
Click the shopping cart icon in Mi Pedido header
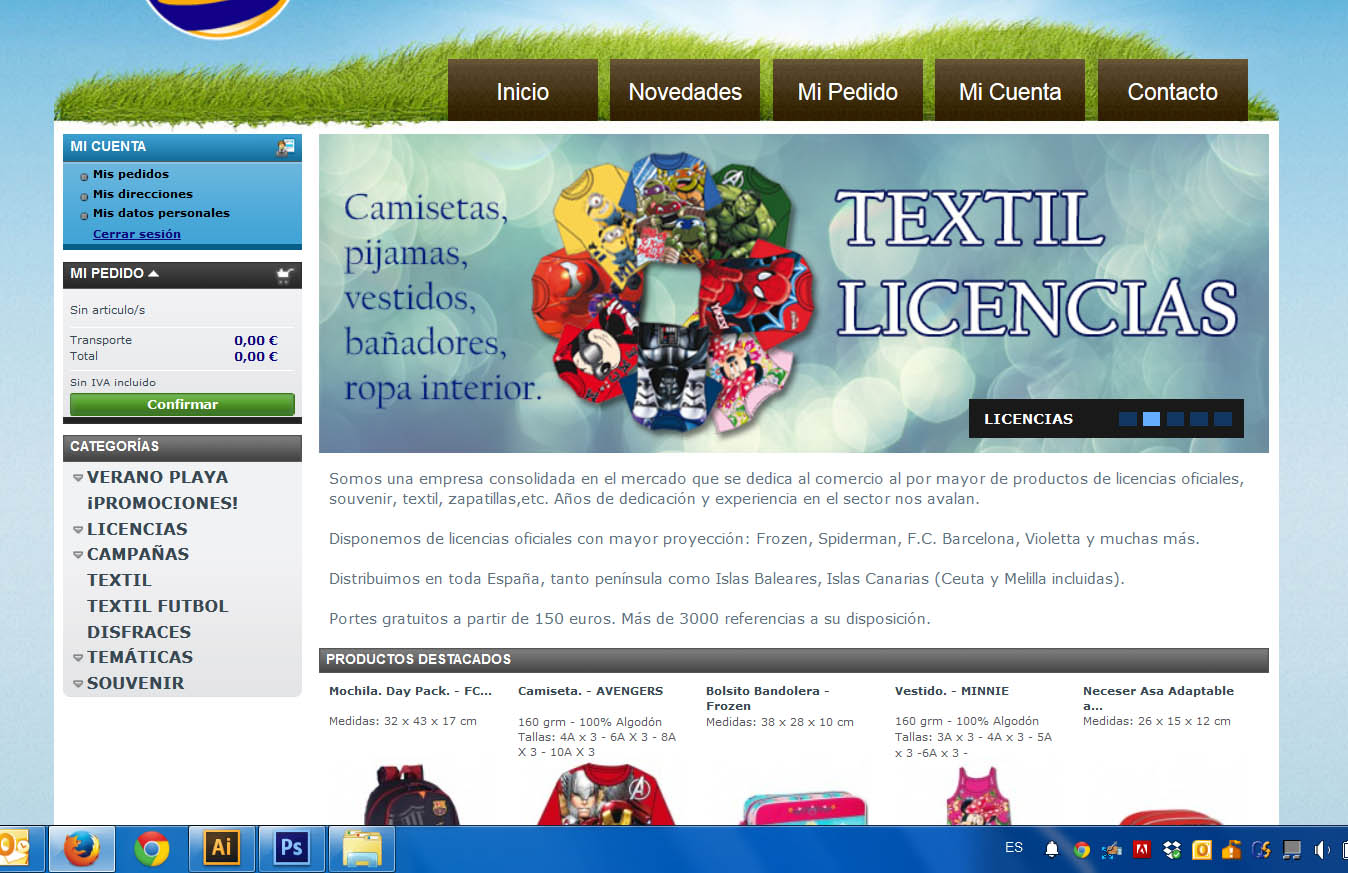pos(285,276)
